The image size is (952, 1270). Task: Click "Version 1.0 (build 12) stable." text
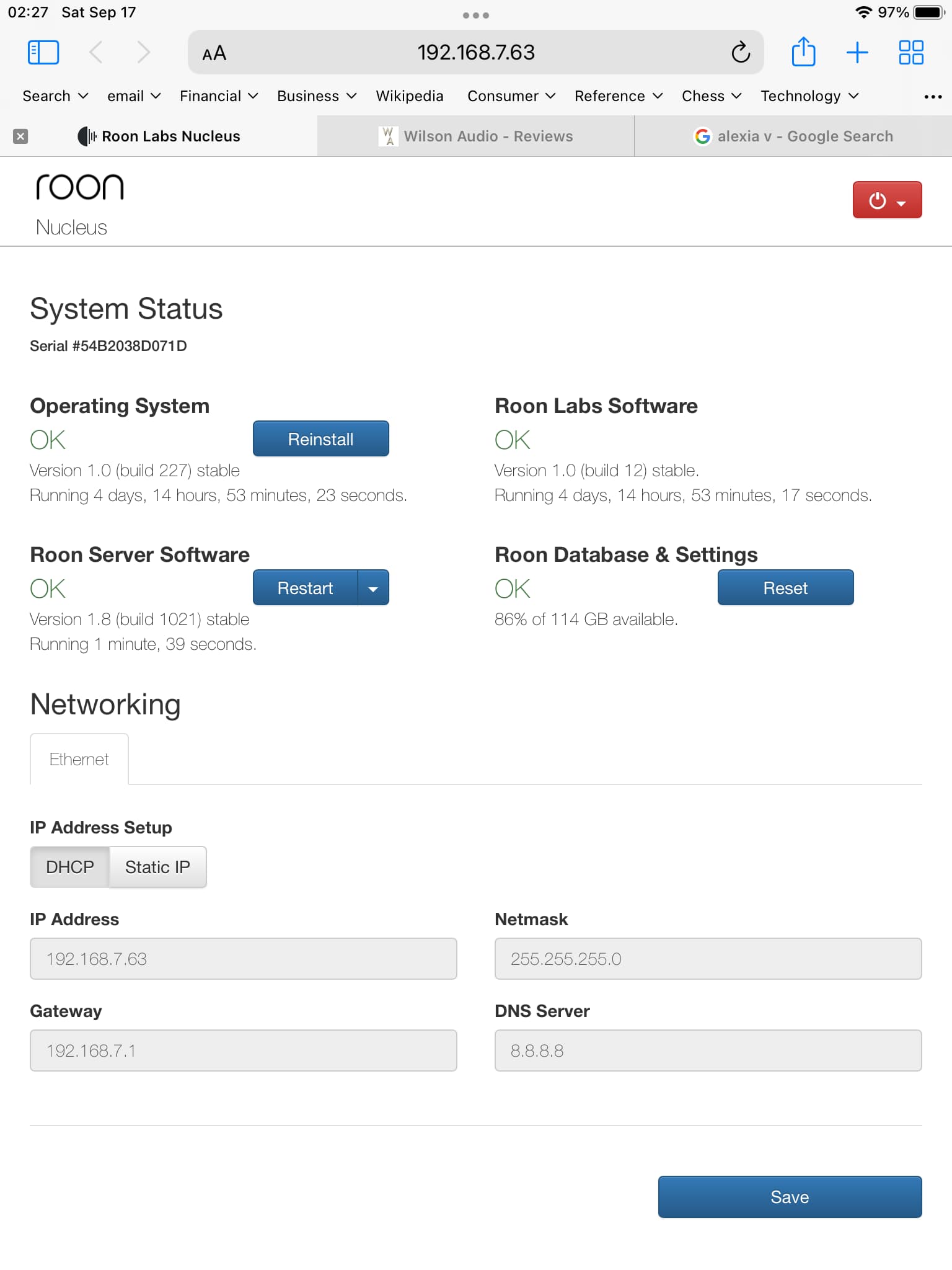click(x=597, y=471)
